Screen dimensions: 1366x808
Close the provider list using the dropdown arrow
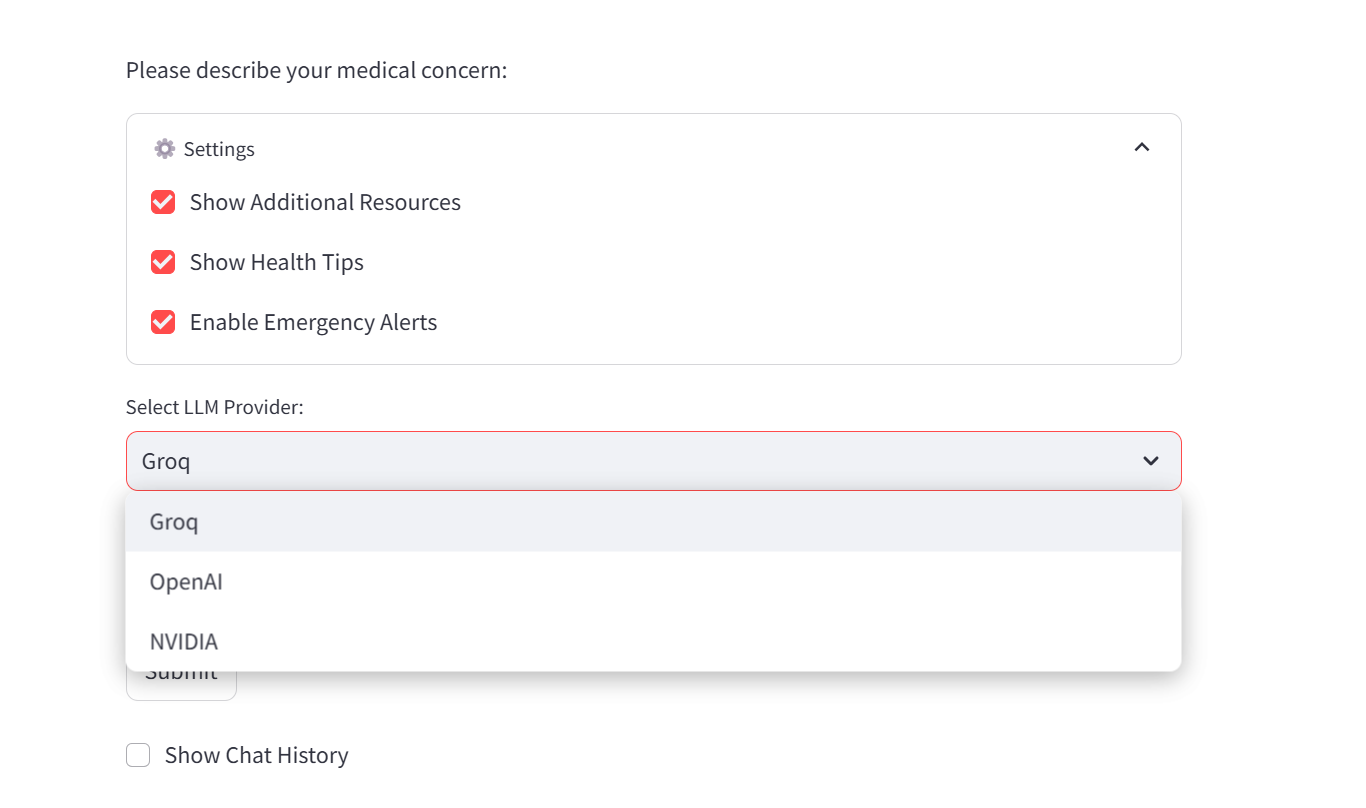pos(1151,461)
